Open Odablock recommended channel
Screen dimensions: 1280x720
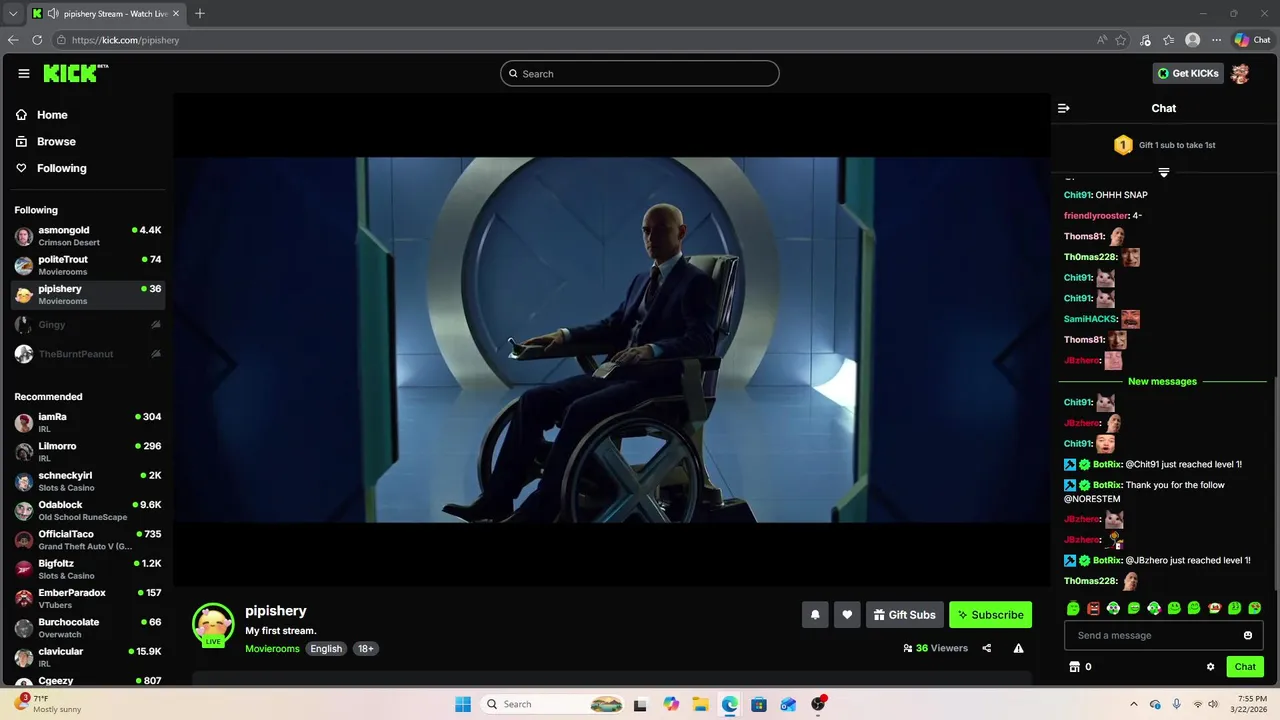pos(88,510)
